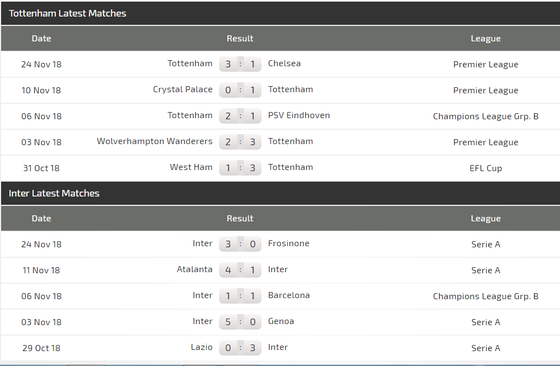
Task: Open the Chelsea team link
Action: point(284,64)
